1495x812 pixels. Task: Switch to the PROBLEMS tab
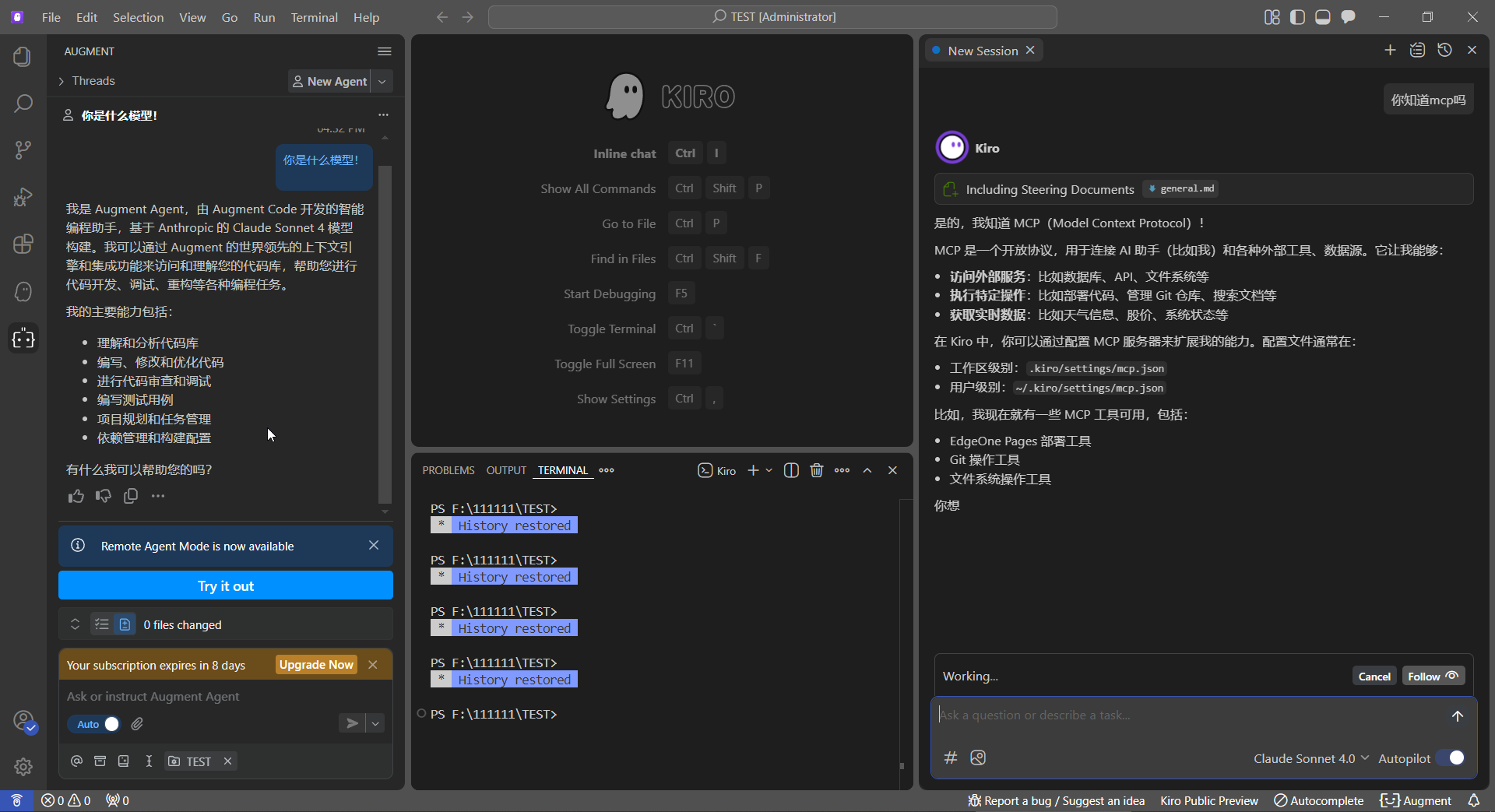[448, 470]
